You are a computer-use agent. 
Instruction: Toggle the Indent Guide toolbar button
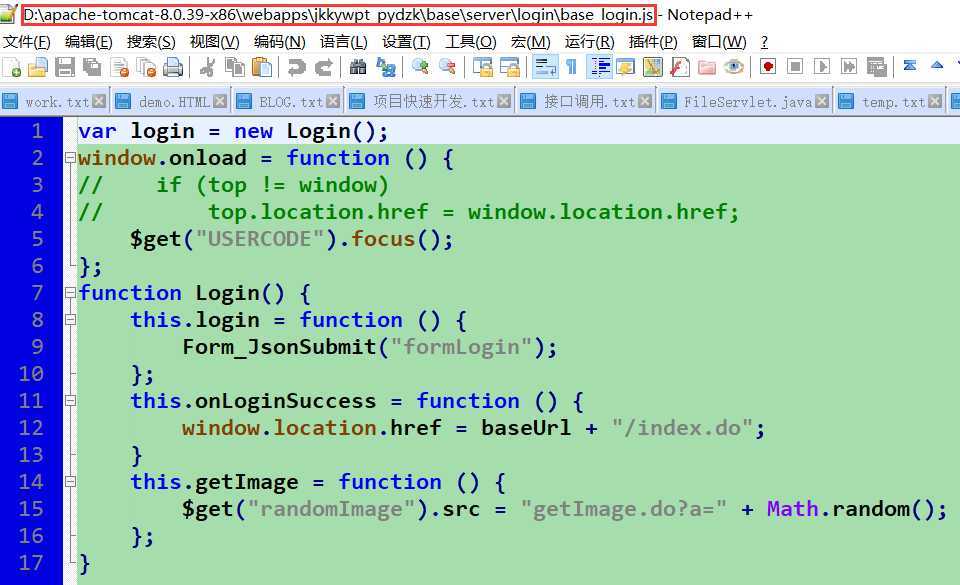600,67
